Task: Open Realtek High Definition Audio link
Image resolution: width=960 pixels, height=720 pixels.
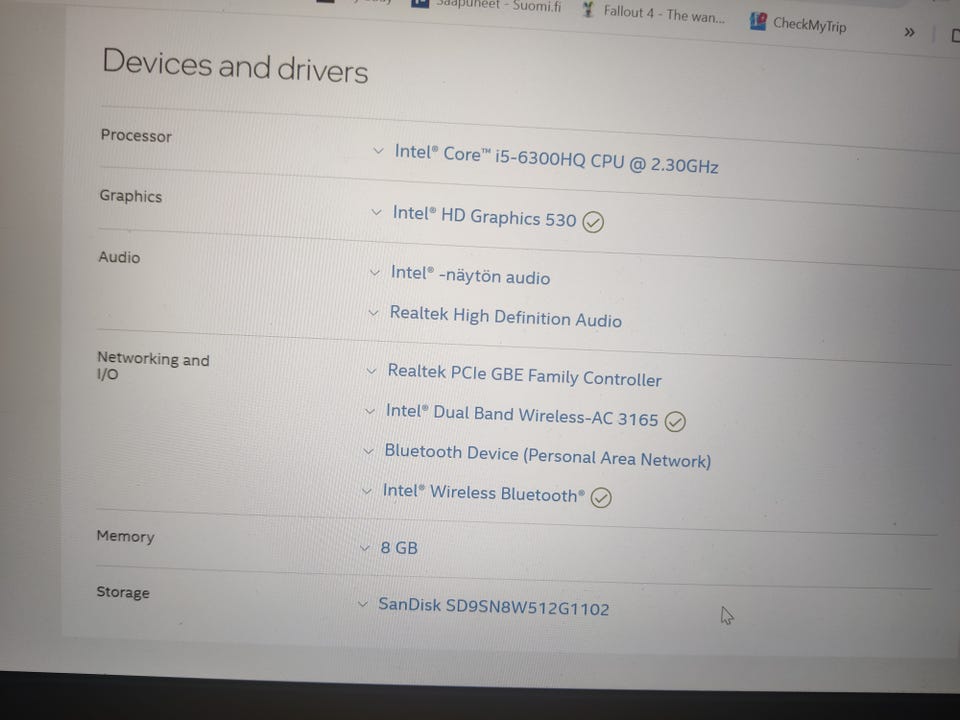Action: 505,317
